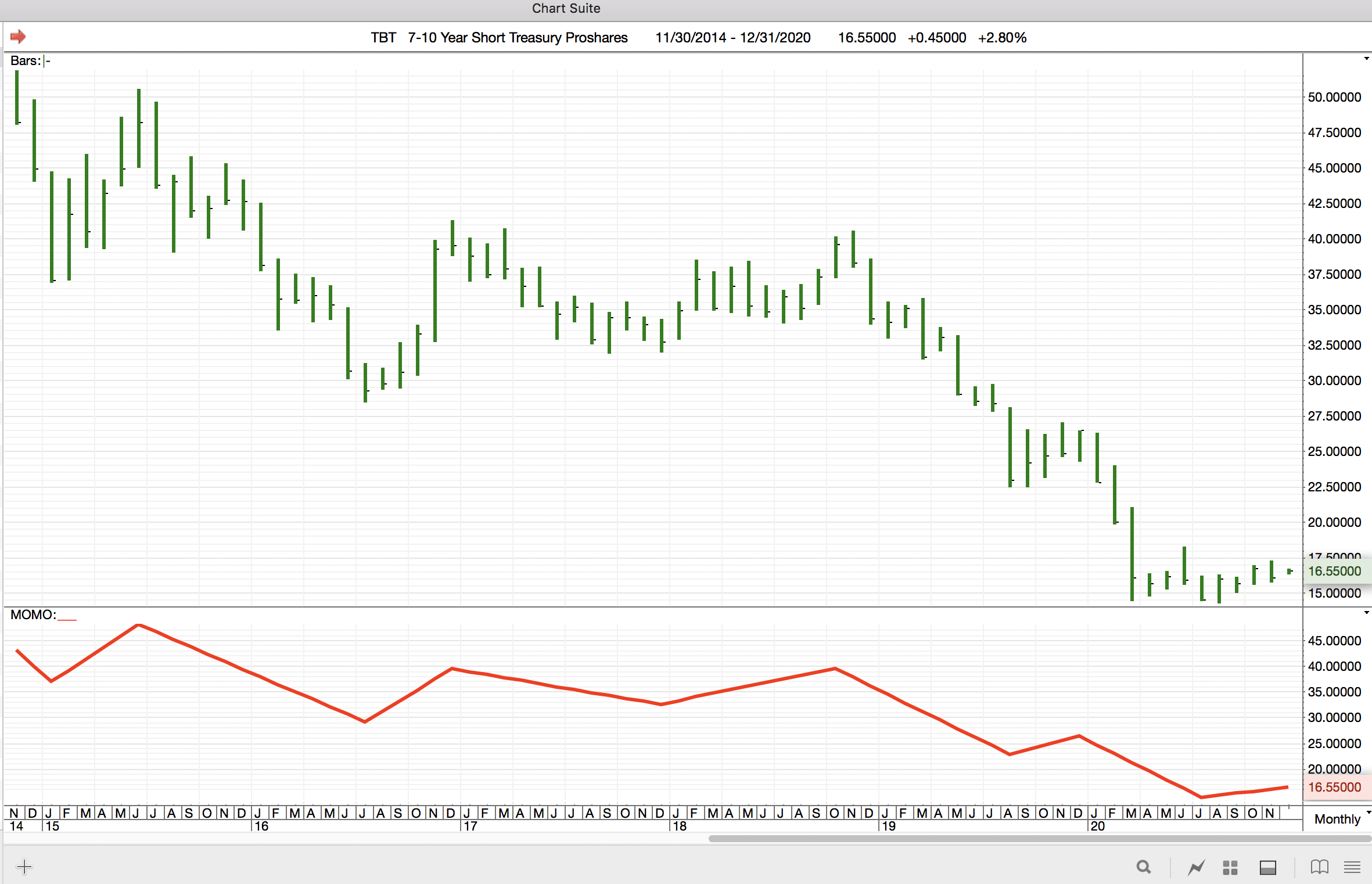
Task: Click the chart line style icon
Action: pyautogui.click(x=1196, y=867)
